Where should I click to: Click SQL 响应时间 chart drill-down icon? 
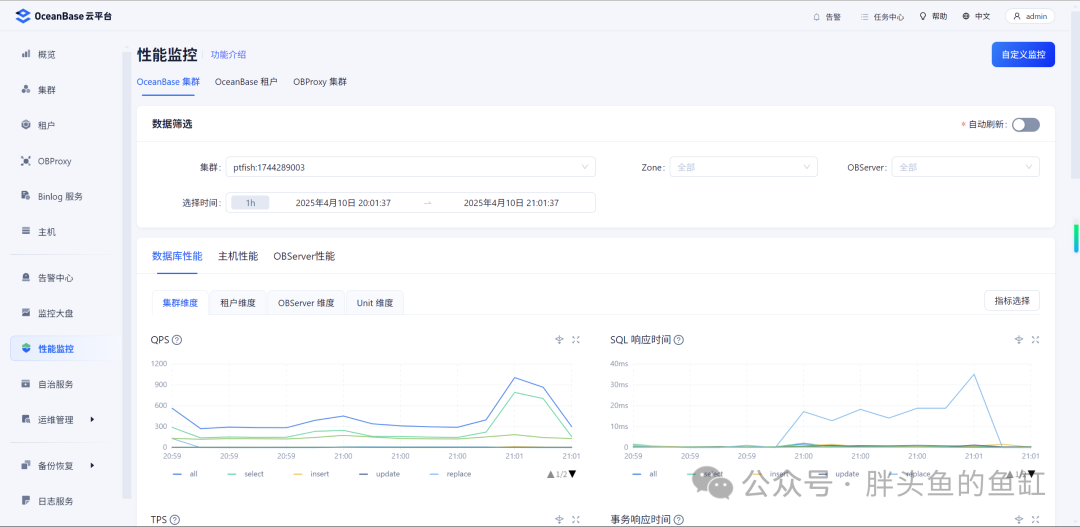pos(1019,340)
